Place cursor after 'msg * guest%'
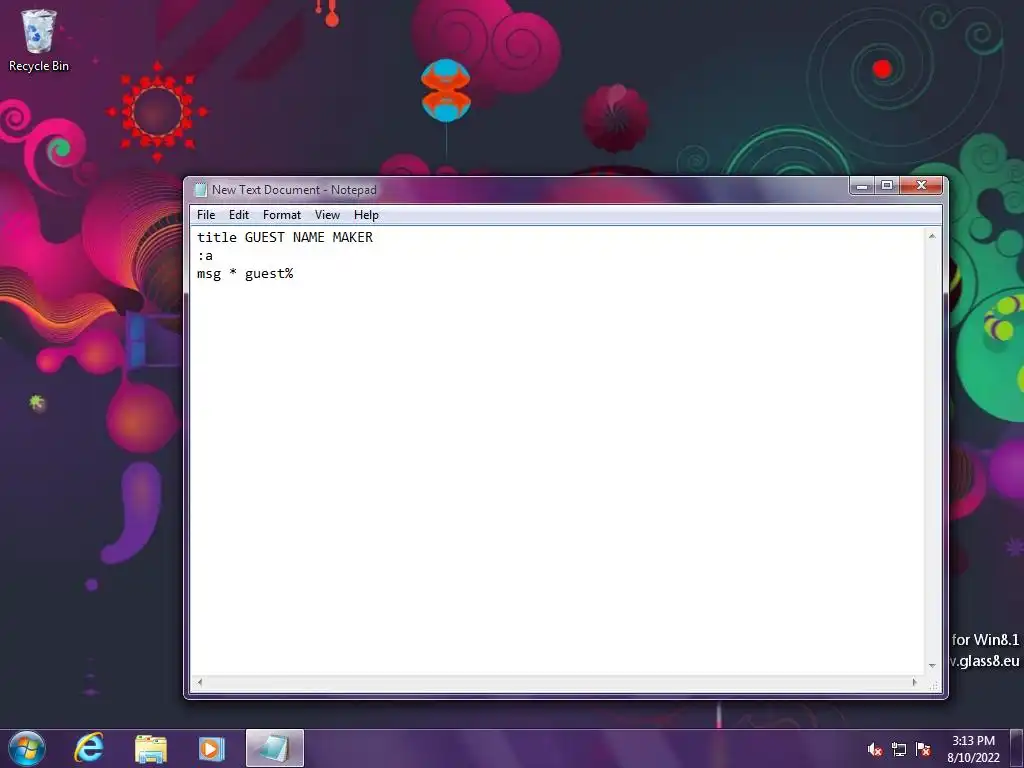 tap(295, 274)
